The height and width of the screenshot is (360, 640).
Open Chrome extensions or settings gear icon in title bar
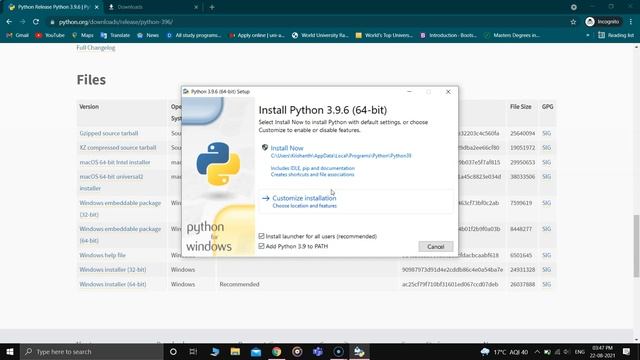point(573,7)
